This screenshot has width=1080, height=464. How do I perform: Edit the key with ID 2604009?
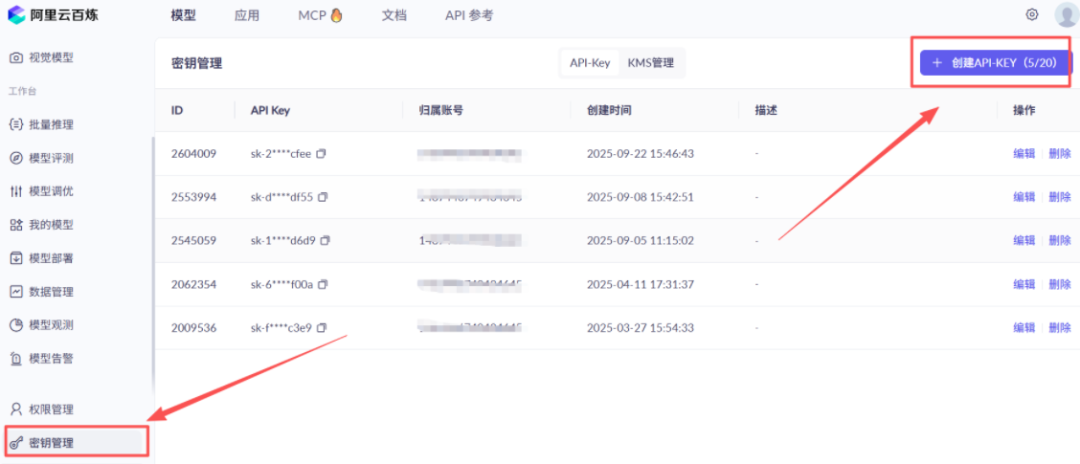click(1024, 154)
